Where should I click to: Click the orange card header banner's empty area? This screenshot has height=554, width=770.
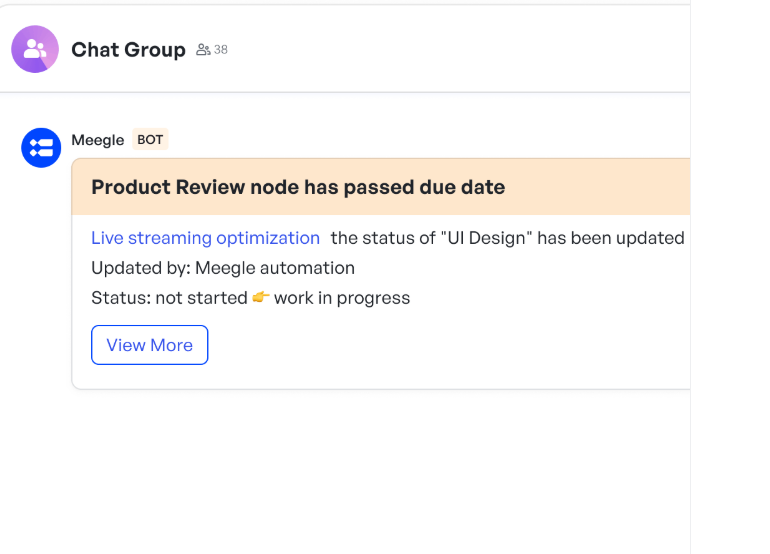tap(600, 187)
